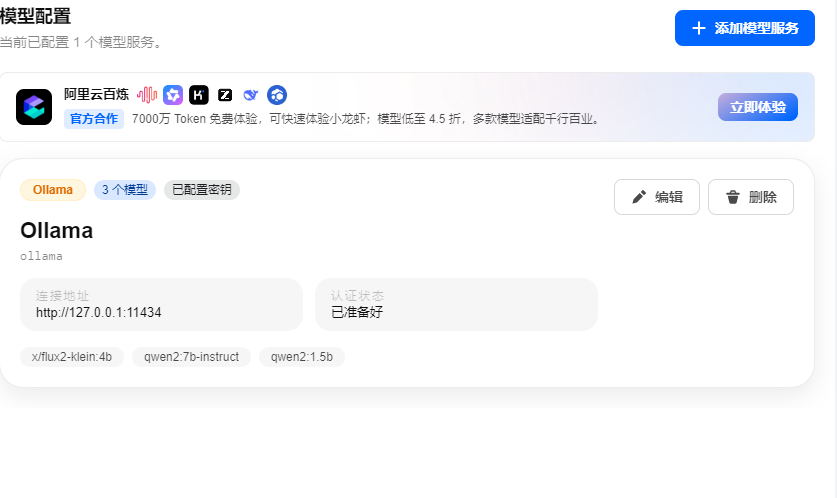This screenshot has height=498, width=837.
Task: Click the blue circular model icon
Action: (x=277, y=95)
